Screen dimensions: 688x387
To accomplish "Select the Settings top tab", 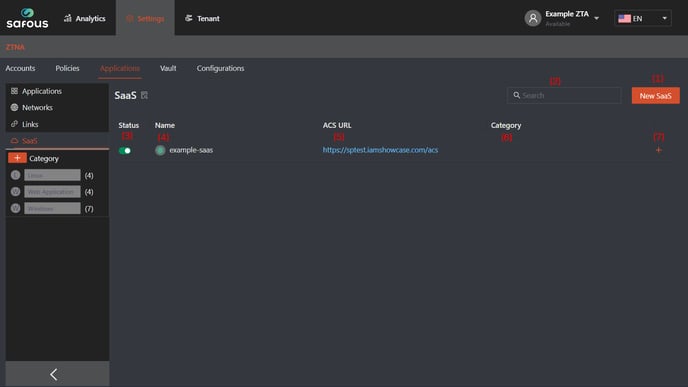I will (145, 18).
